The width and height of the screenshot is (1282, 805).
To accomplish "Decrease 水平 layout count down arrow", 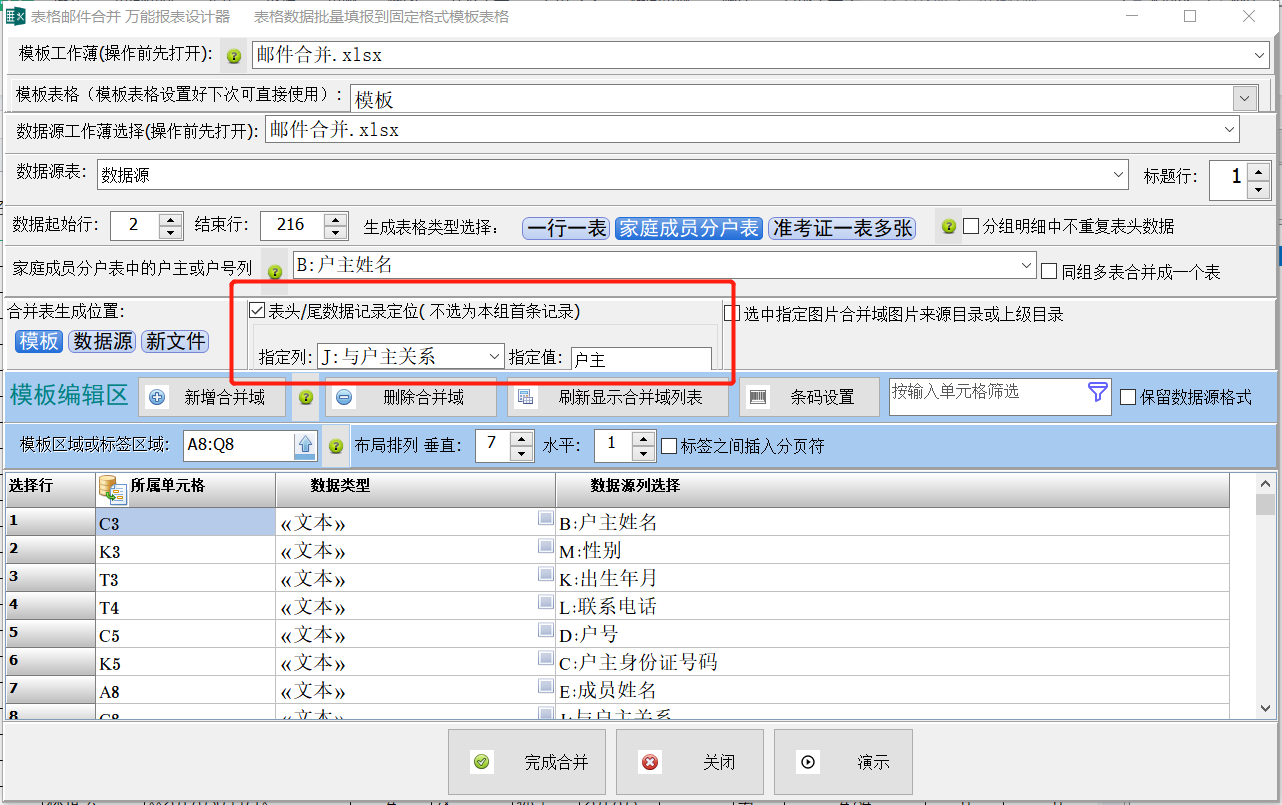I will click(643, 453).
